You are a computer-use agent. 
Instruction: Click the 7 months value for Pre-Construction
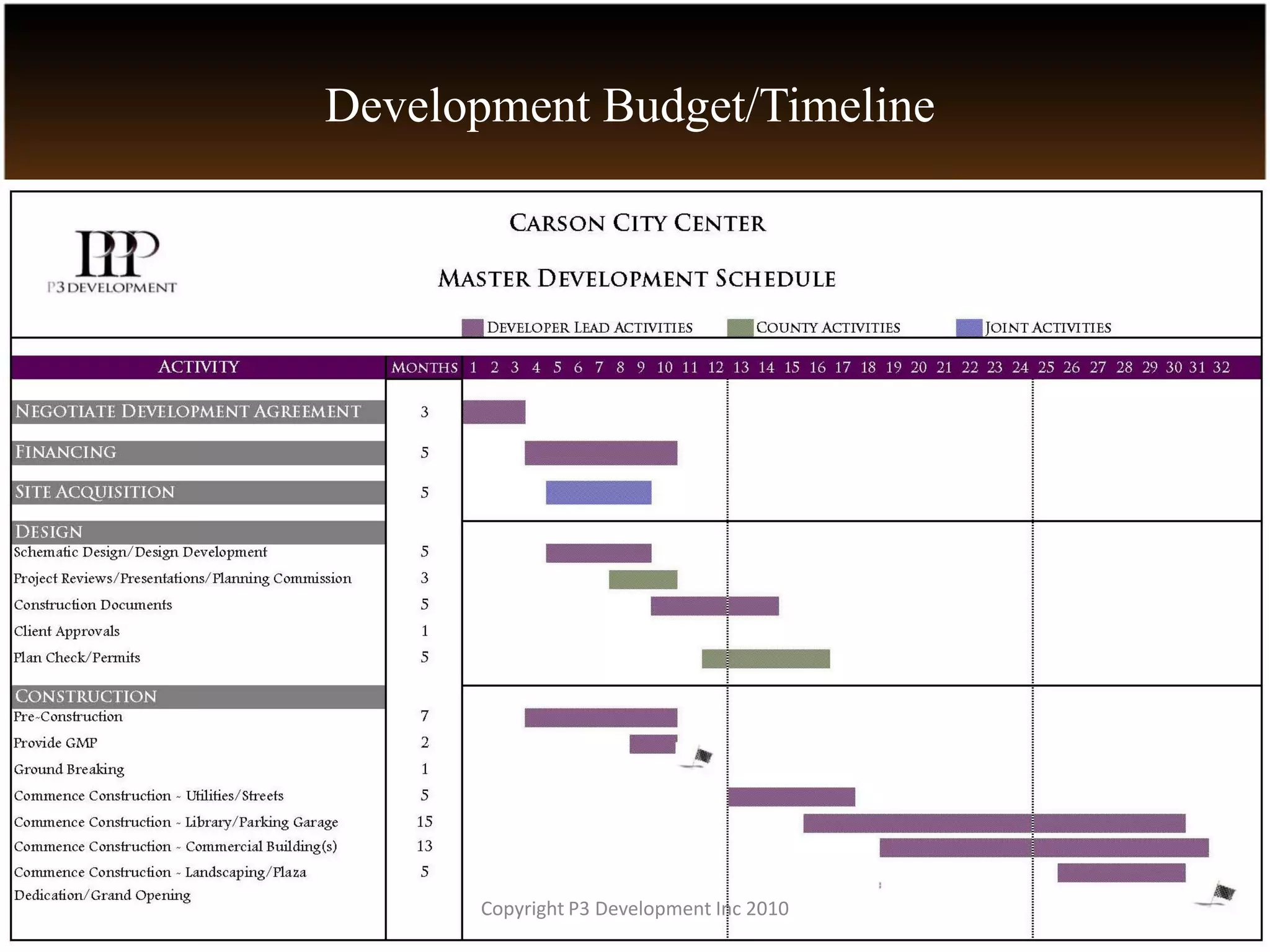click(425, 716)
